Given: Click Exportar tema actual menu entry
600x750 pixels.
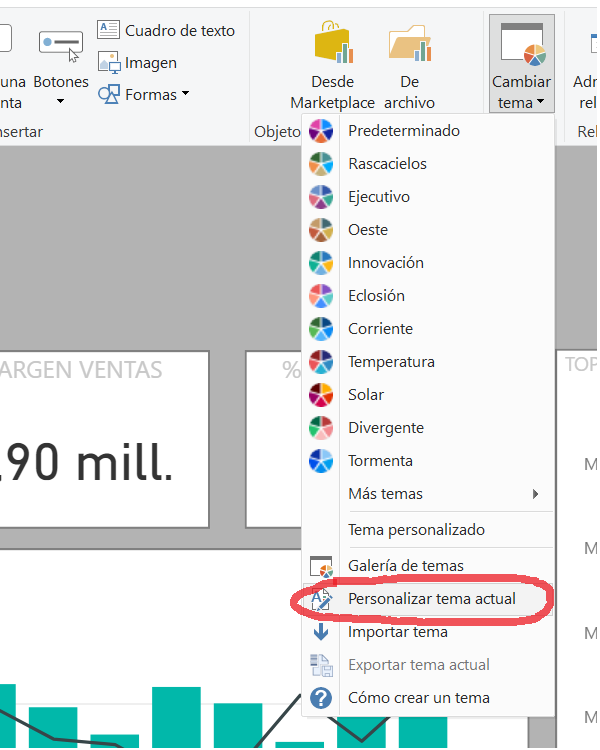Looking at the screenshot, I should click(428, 665).
